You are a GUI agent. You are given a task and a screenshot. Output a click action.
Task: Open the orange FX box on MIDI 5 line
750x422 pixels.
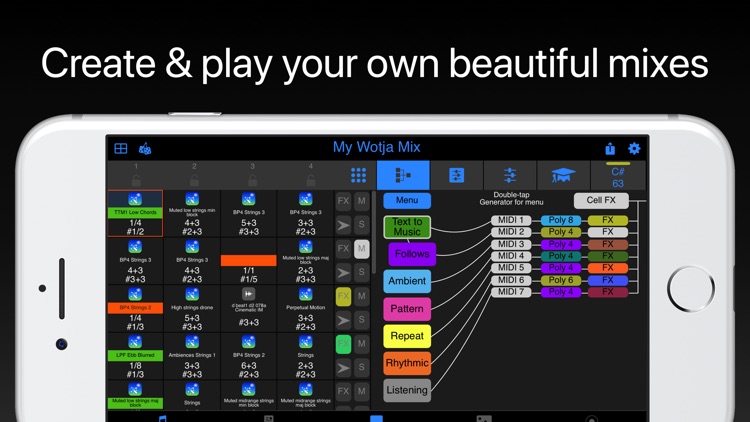click(x=607, y=268)
